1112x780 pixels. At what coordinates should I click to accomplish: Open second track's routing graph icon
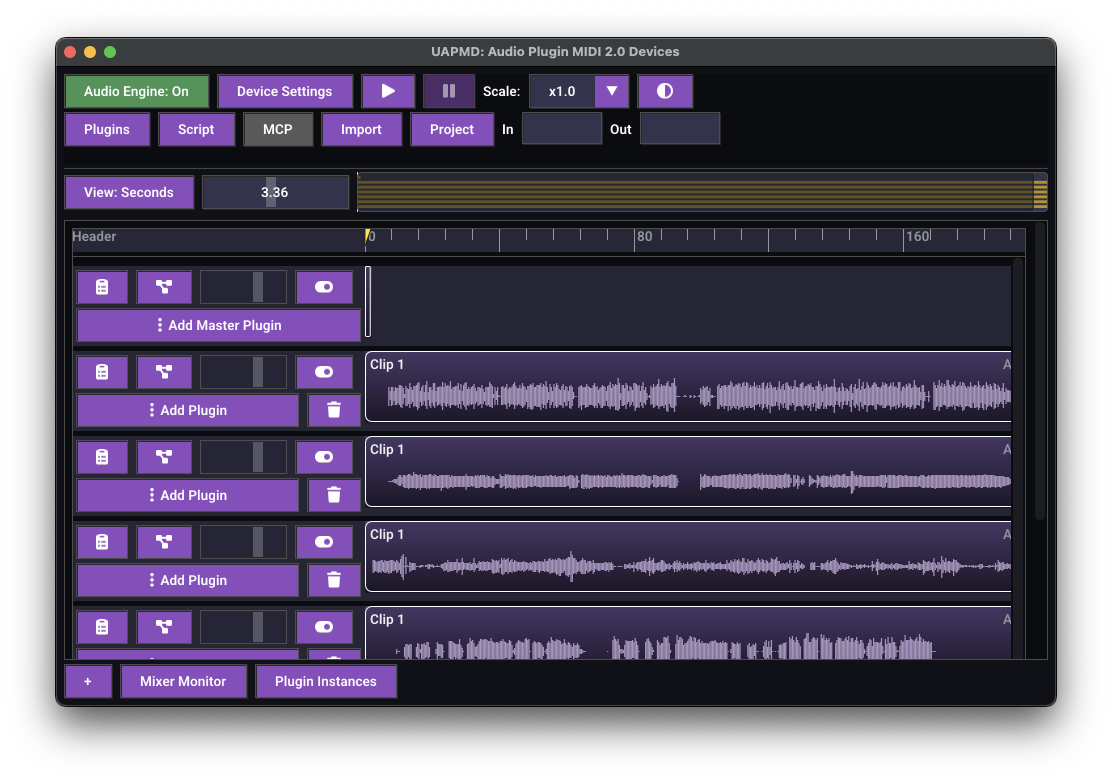(164, 457)
